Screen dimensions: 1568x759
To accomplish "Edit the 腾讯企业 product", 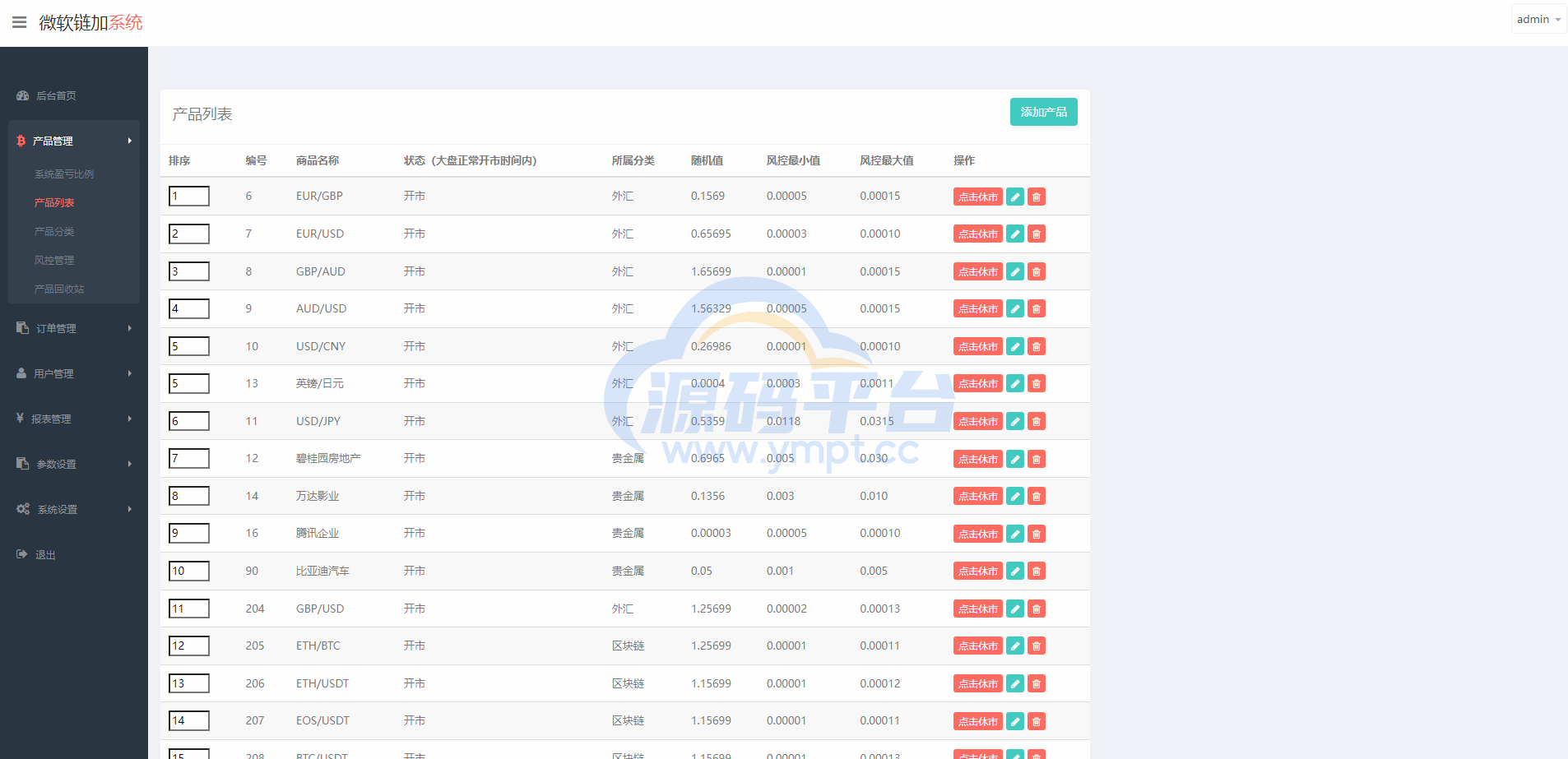I will click(1015, 534).
